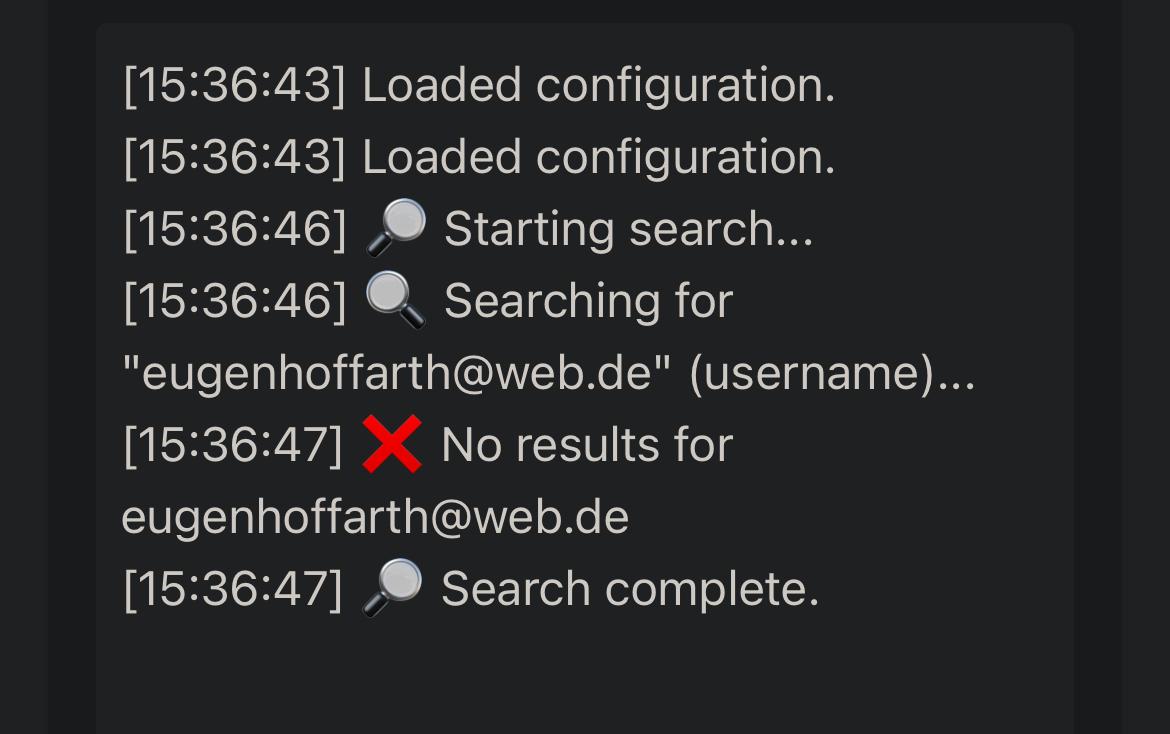This screenshot has width=1170, height=734.
Task: Click the "Search complete." log message
Action: pyautogui.click(x=630, y=589)
